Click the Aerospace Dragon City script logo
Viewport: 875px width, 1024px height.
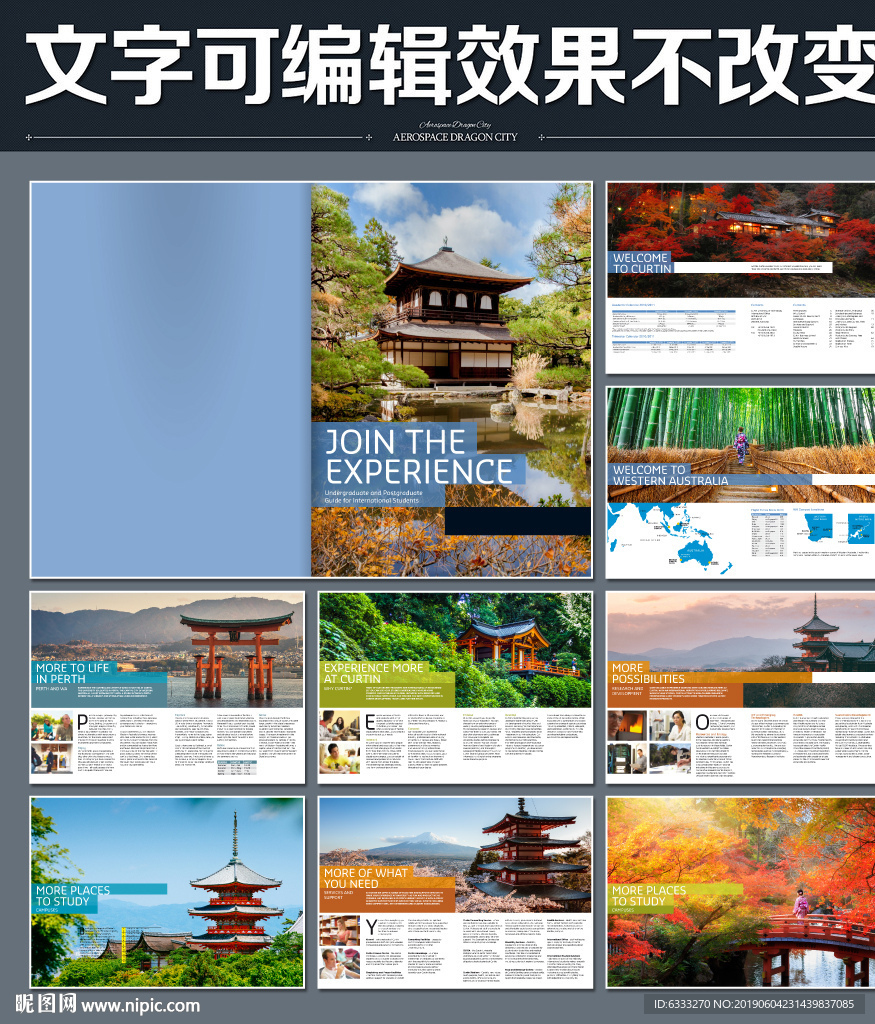click(455, 124)
